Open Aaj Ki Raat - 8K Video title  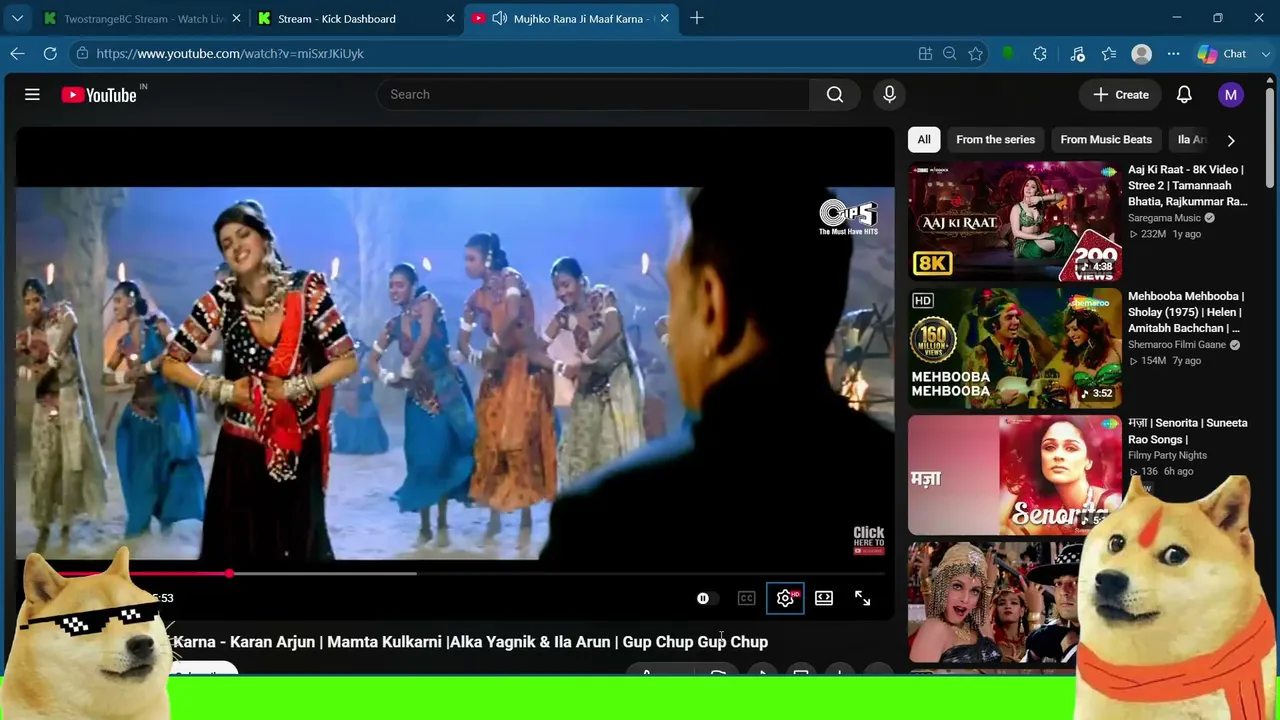[x=1188, y=186]
